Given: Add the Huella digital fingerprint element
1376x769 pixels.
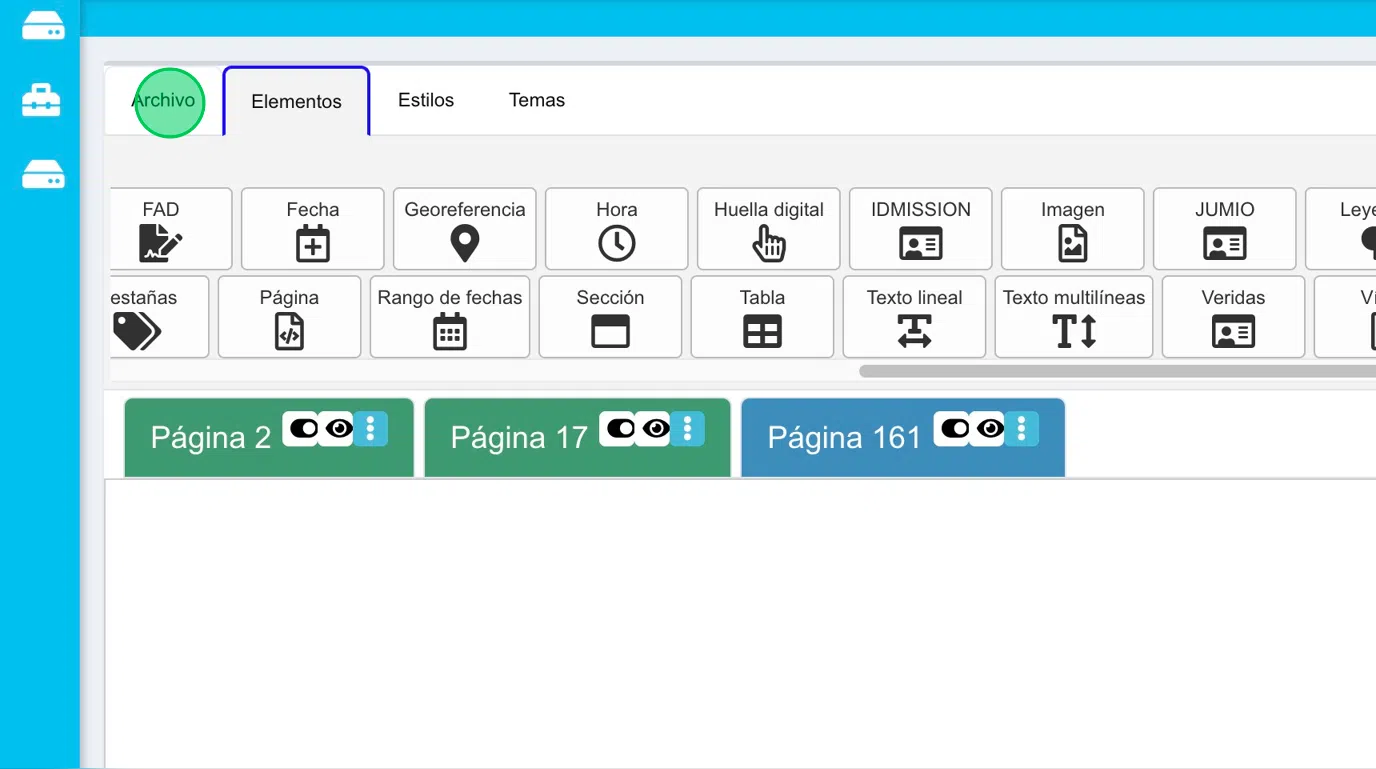Looking at the screenshot, I should coord(768,229).
